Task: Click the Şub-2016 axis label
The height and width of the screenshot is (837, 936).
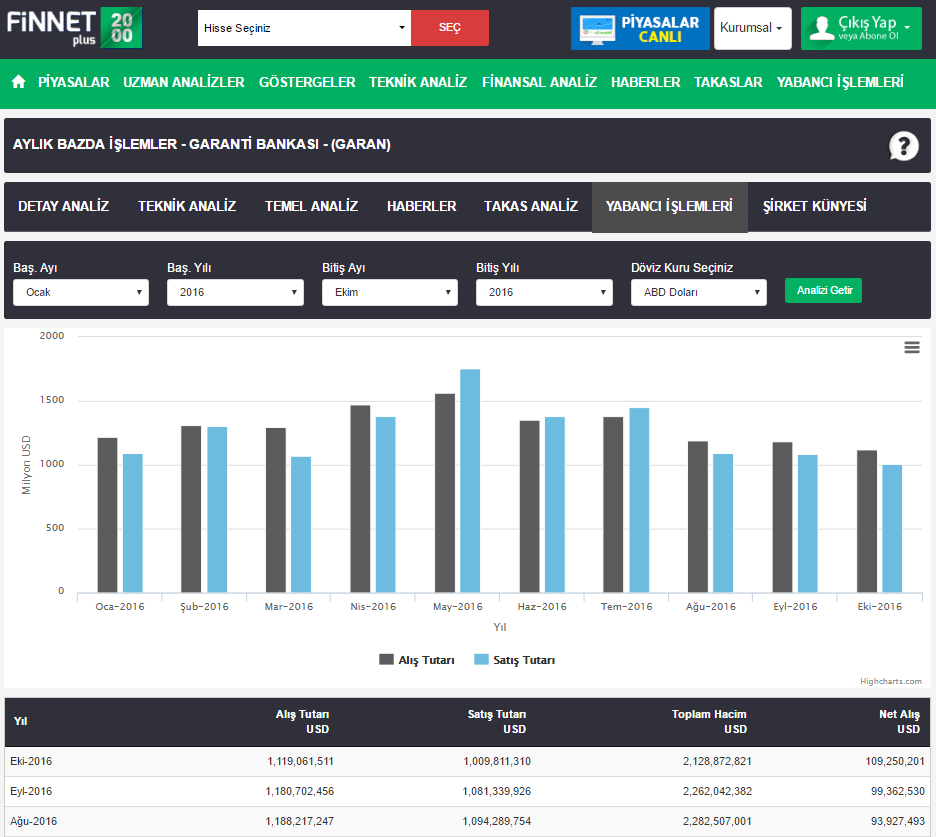Action: click(204, 607)
